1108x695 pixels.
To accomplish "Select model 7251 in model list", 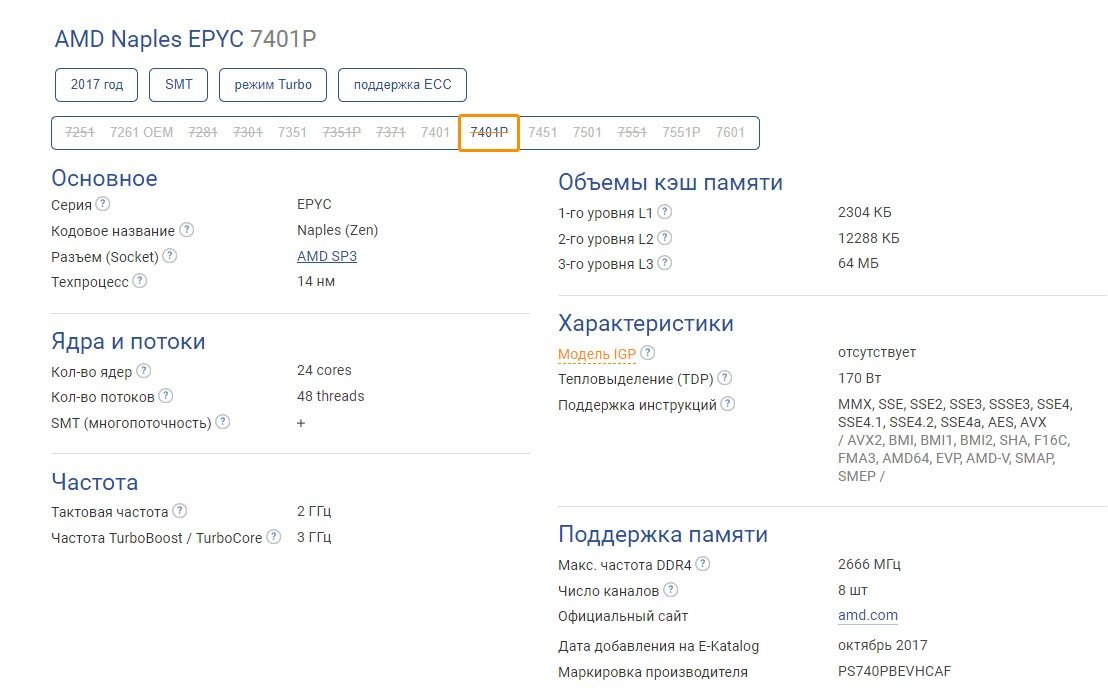I will click(x=80, y=133).
